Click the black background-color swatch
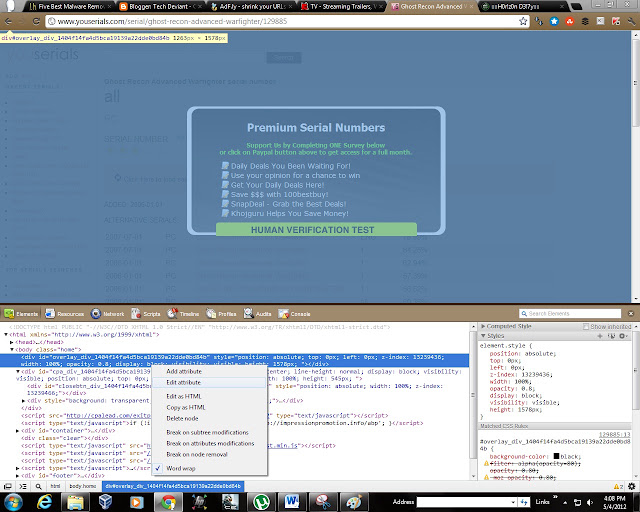Image resolution: width=640 pixels, height=512 pixels. [556, 456]
